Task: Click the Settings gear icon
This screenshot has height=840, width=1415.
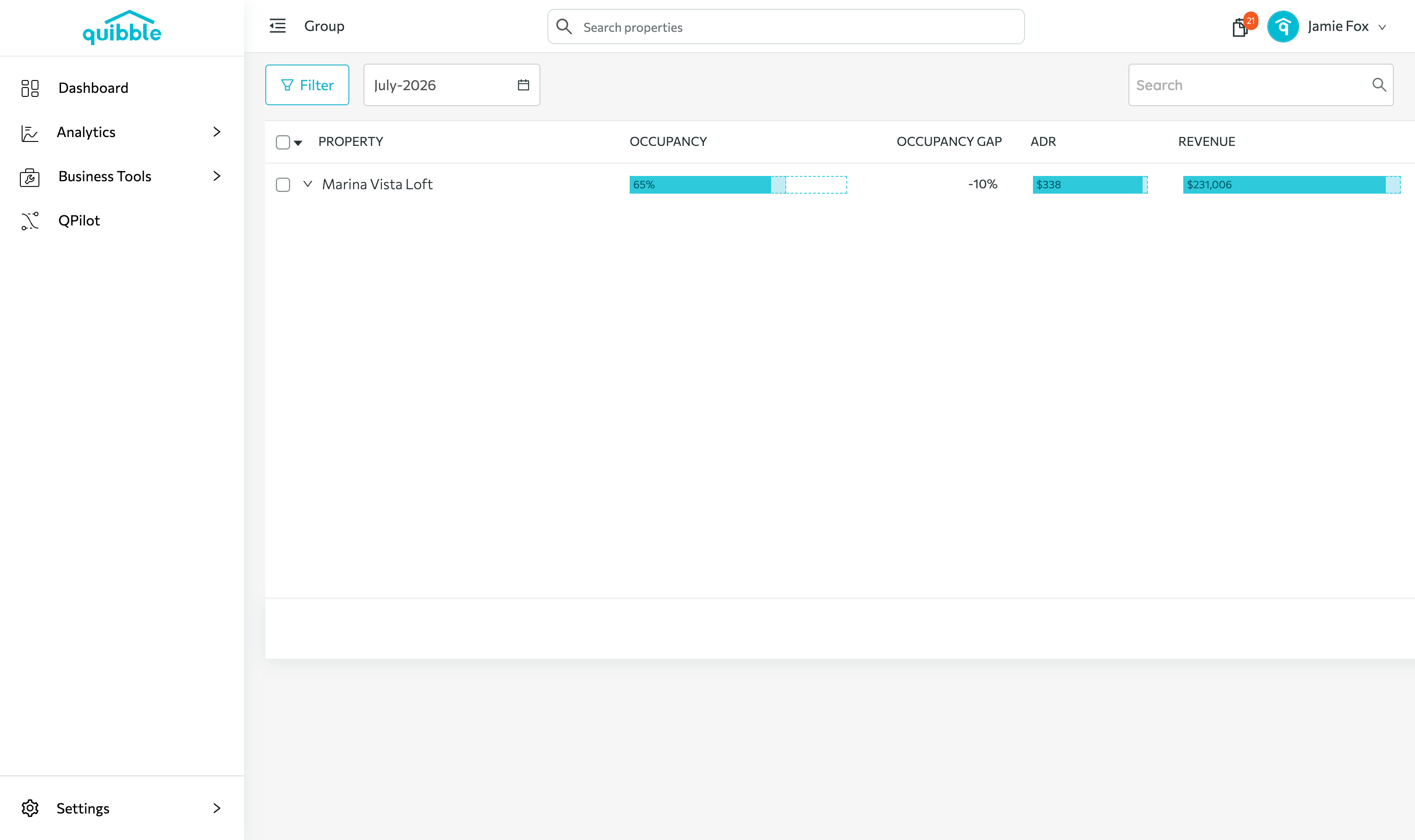Action: [30, 808]
